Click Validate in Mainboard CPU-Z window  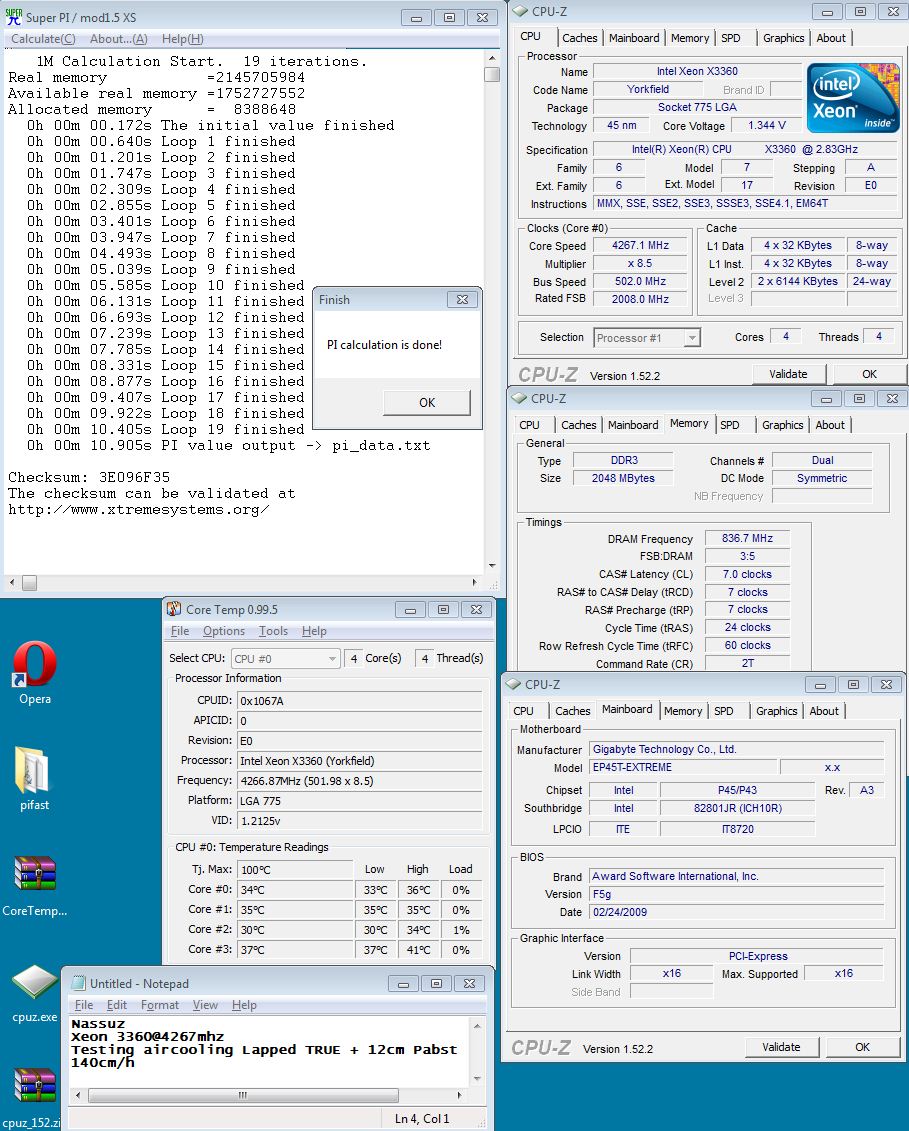pyautogui.click(x=781, y=1047)
